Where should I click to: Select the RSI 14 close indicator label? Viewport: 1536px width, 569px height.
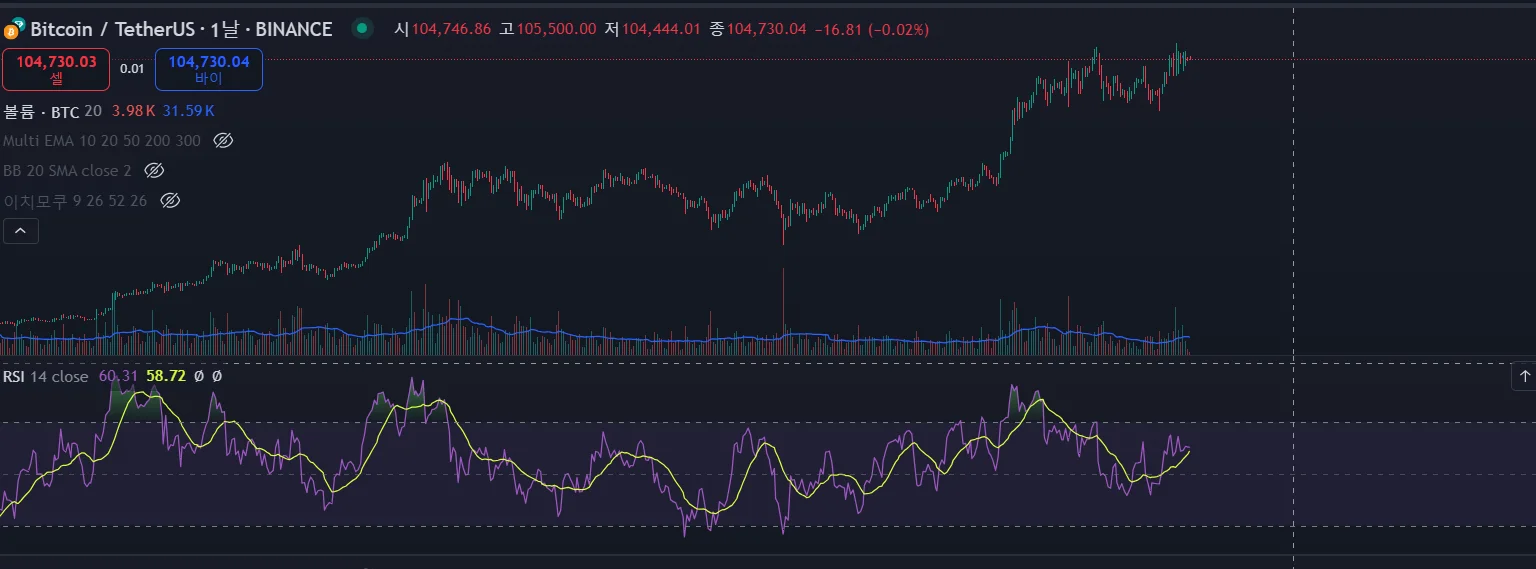coord(45,376)
